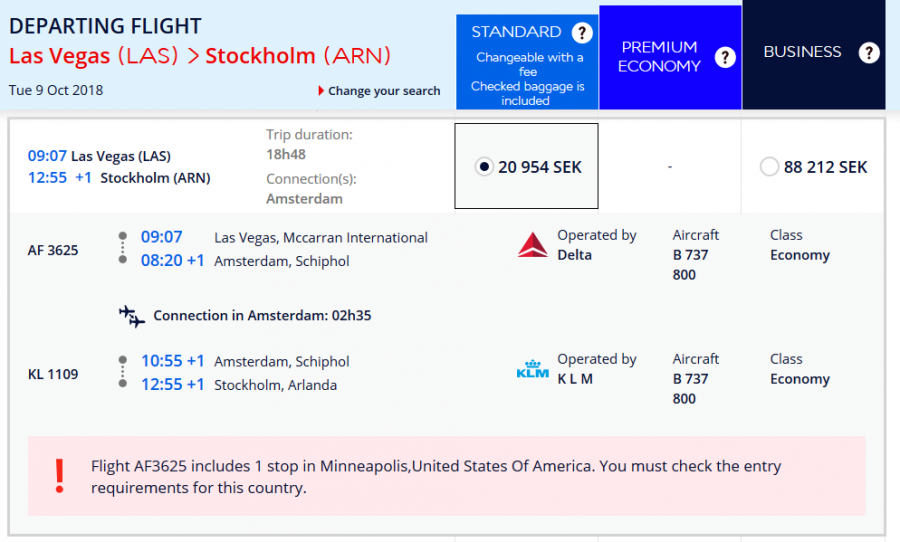This screenshot has width=900, height=542.
Task: Click flight number AF 3625
Action: [x=53, y=250]
